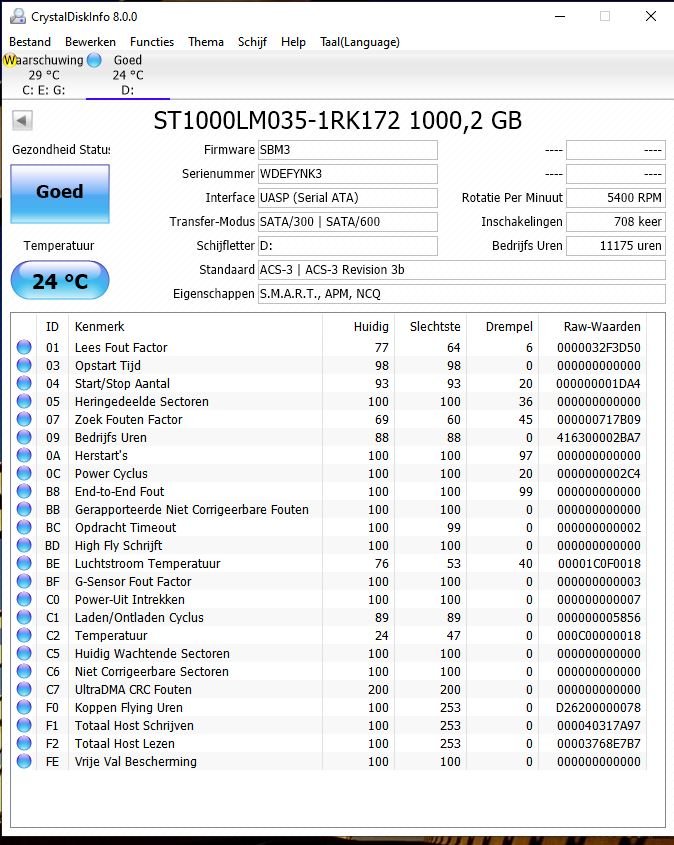Open the Thema menu

point(206,42)
